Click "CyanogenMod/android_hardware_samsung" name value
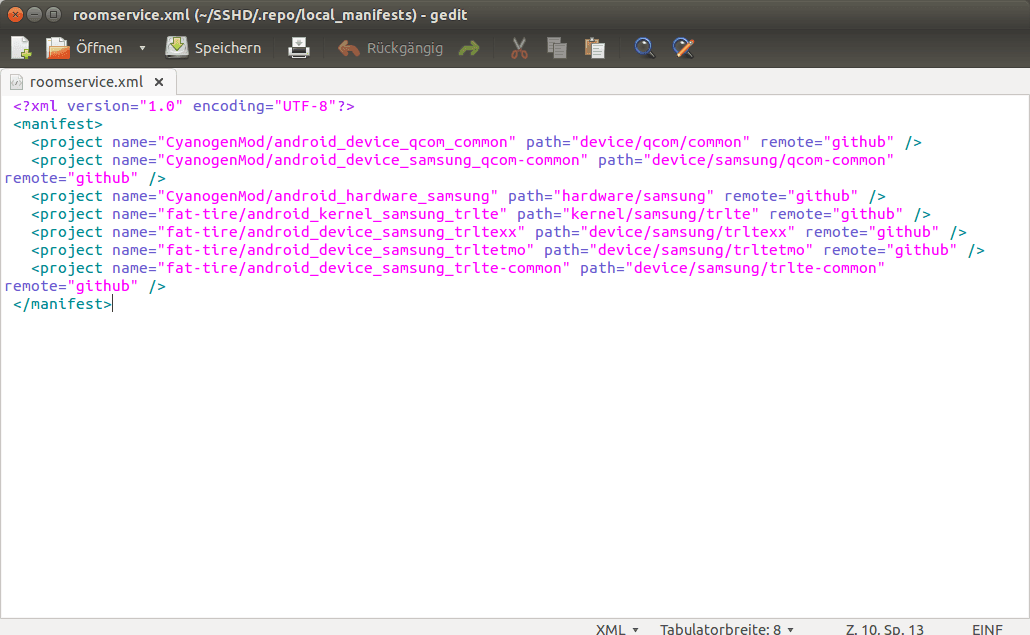1030x635 pixels. pyautogui.click(x=327, y=196)
